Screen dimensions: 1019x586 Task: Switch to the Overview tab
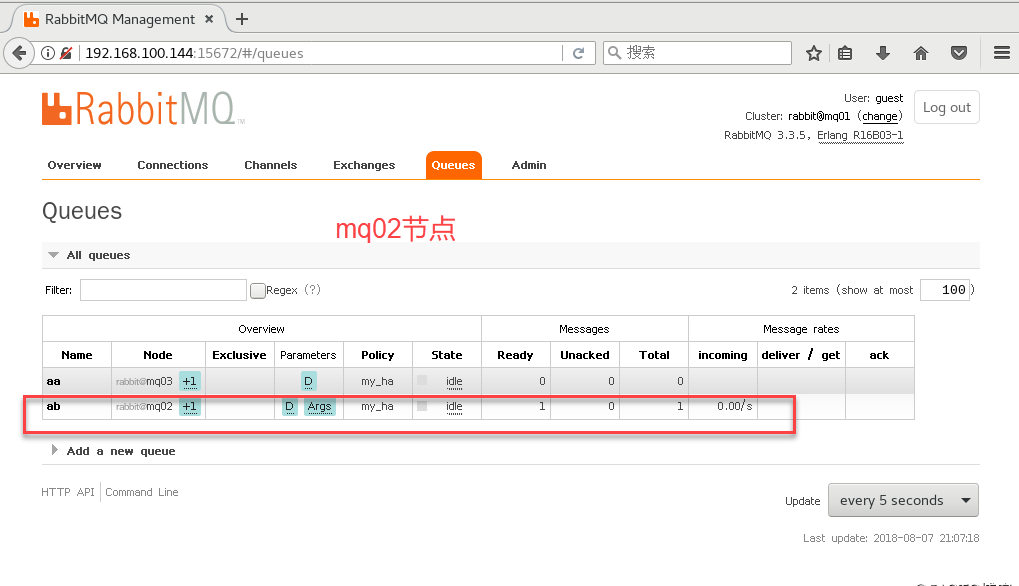[x=74, y=165]
